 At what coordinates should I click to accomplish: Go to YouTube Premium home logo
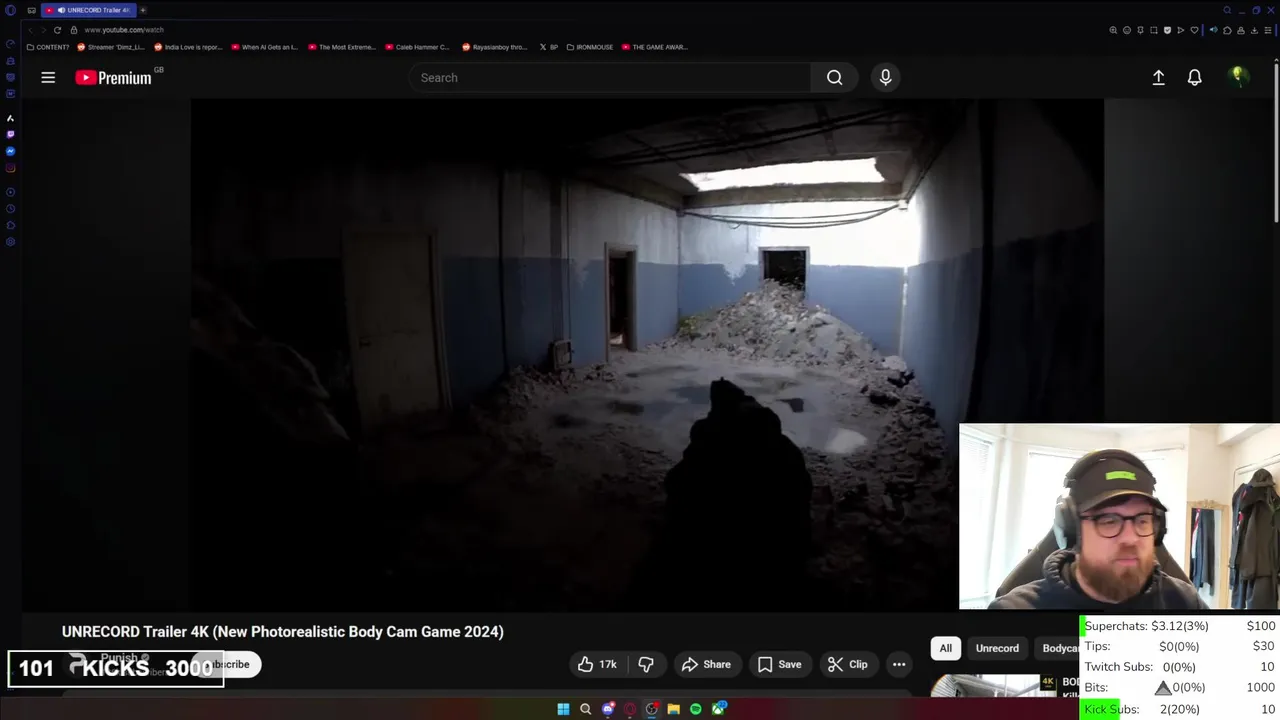point(113,77)
